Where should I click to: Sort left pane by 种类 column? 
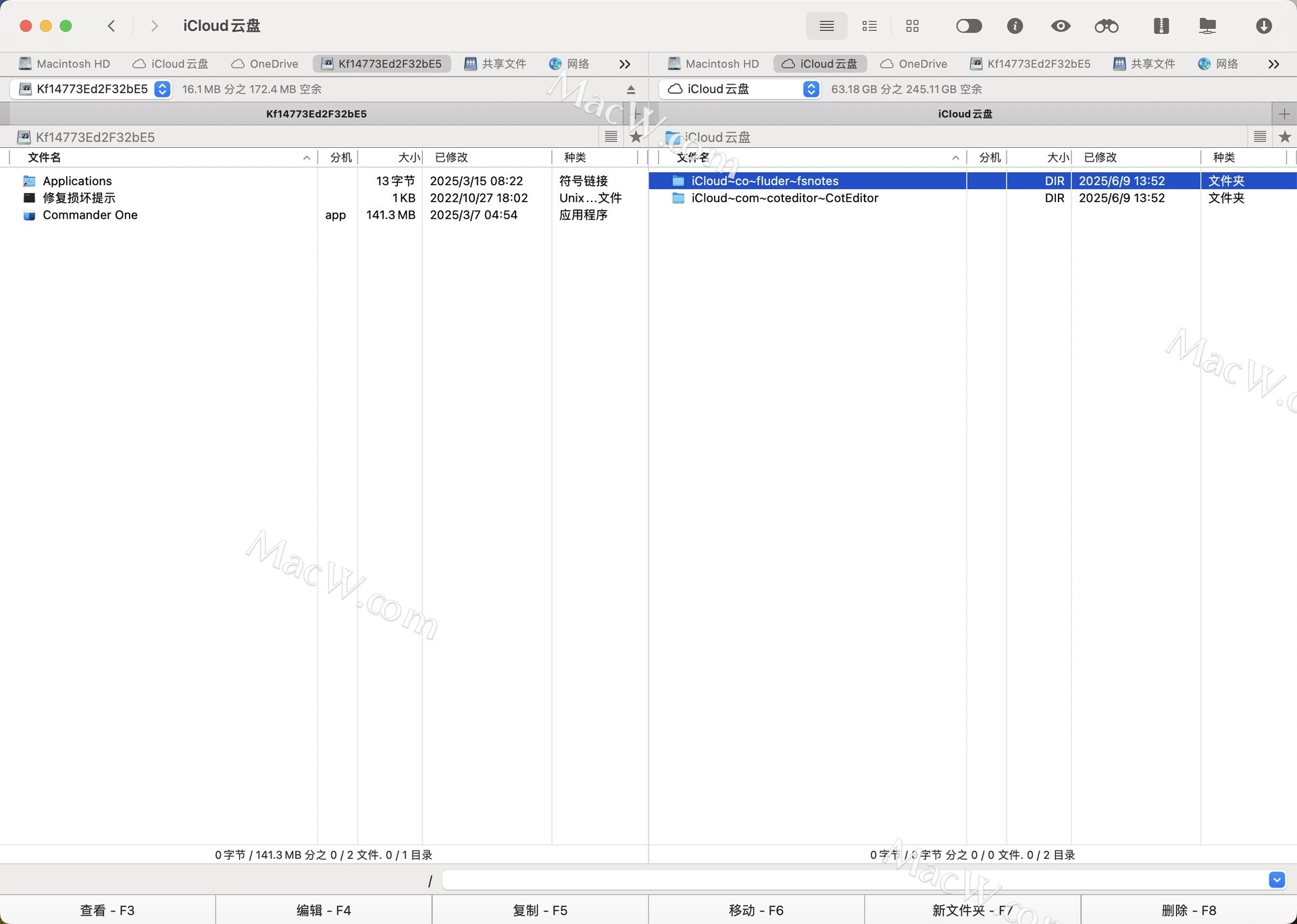click(595, 157)
